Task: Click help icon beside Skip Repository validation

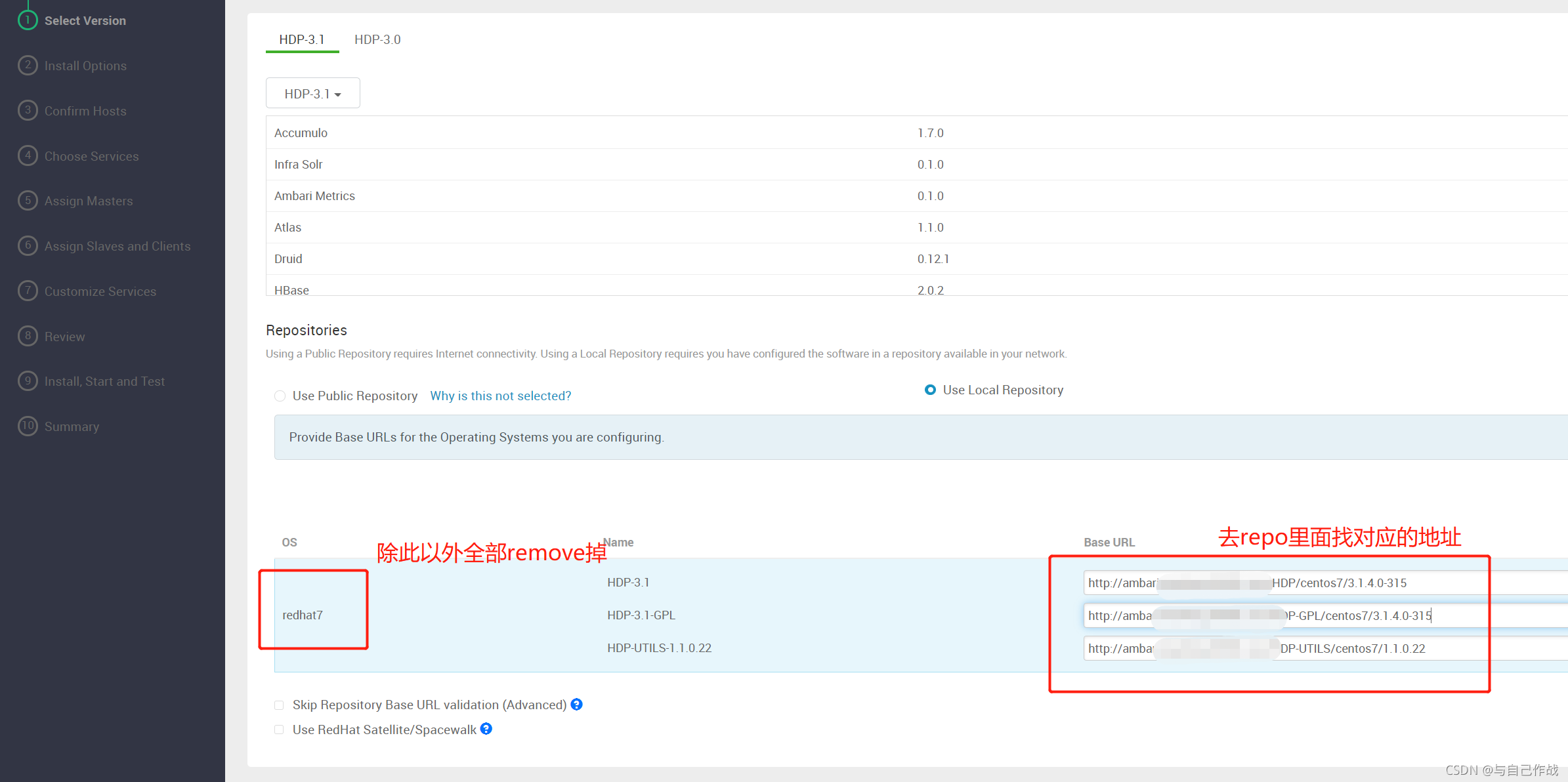Action: (576, 705)
